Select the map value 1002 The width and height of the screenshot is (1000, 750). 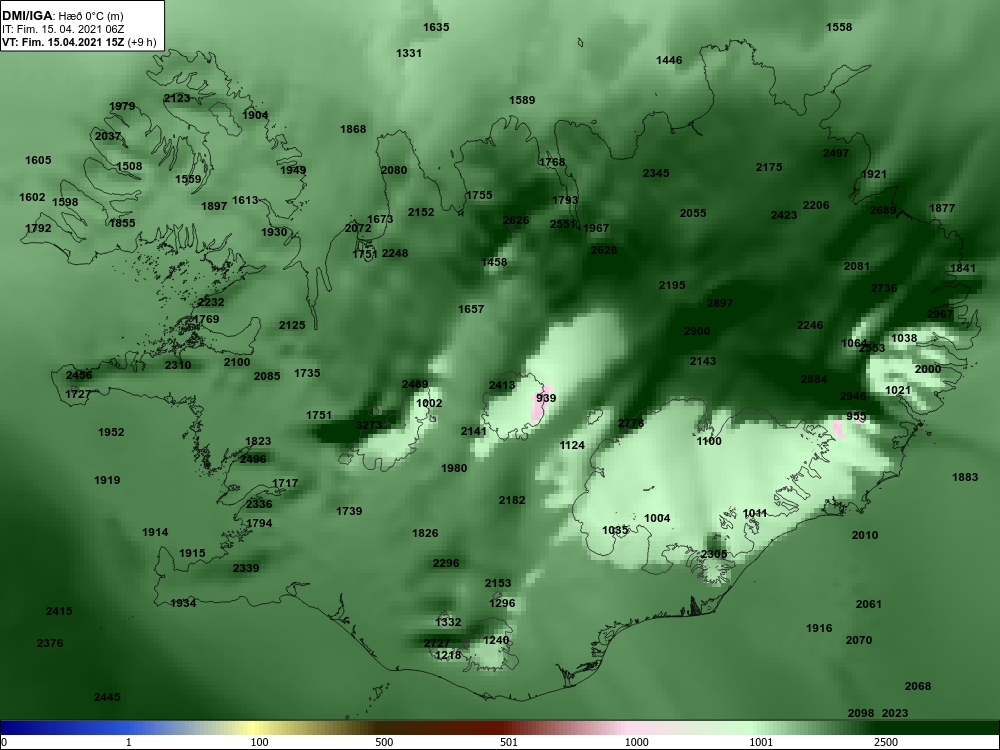[x=429, y=403]
